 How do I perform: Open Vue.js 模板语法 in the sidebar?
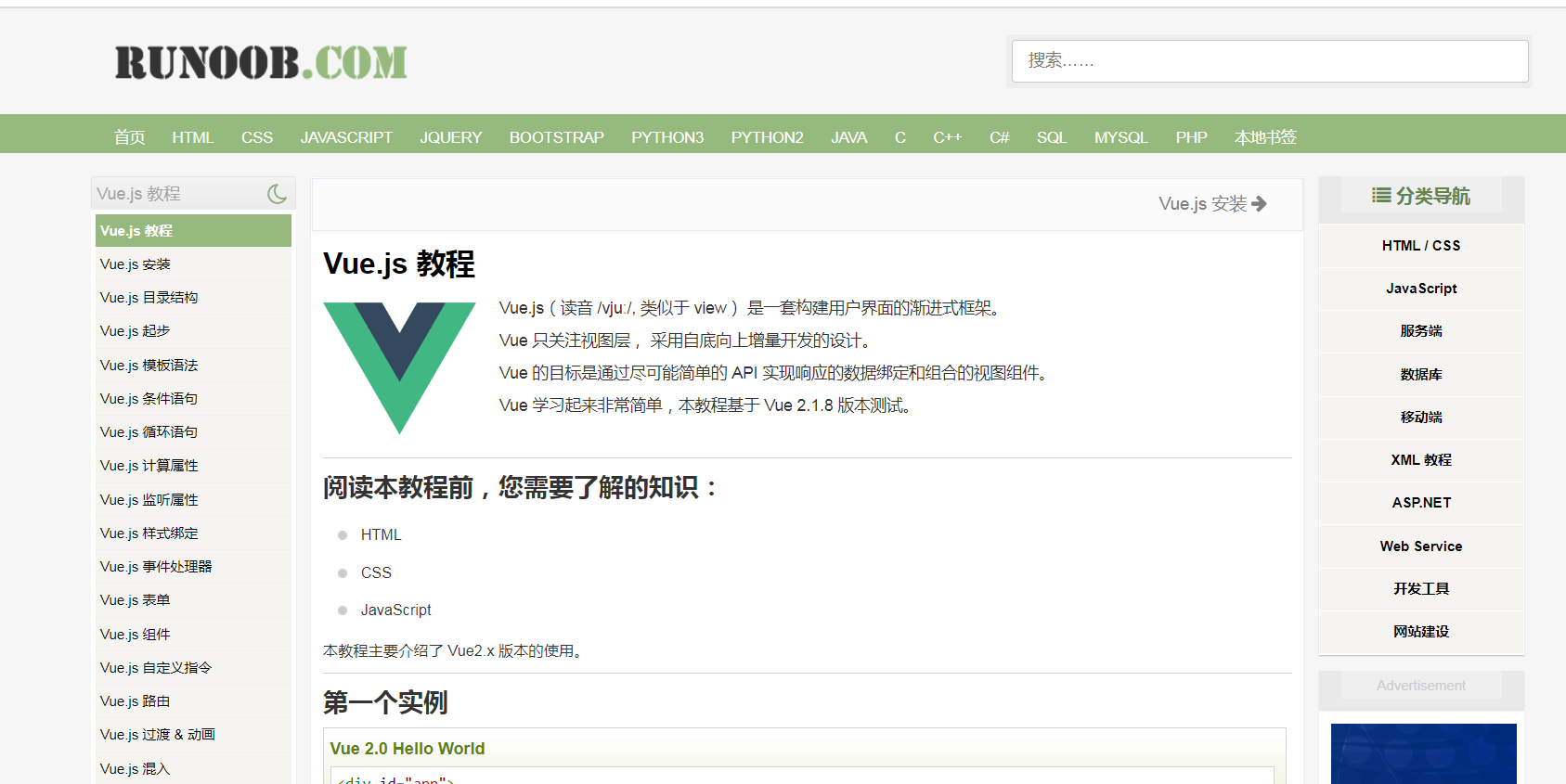[x=193, y=366]
